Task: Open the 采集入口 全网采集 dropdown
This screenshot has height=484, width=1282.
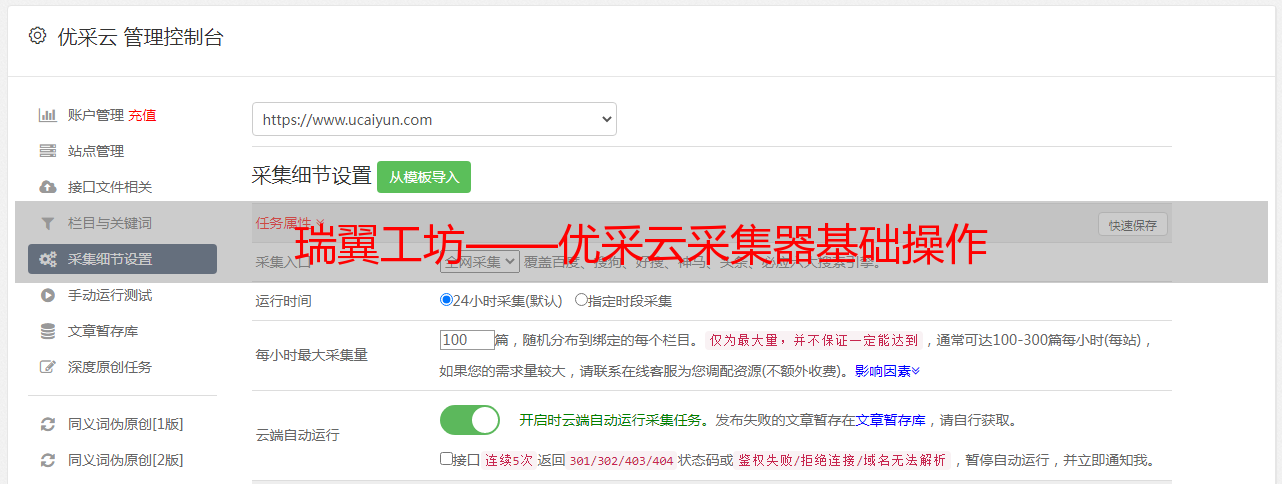Action: click(x=480, y=261)
